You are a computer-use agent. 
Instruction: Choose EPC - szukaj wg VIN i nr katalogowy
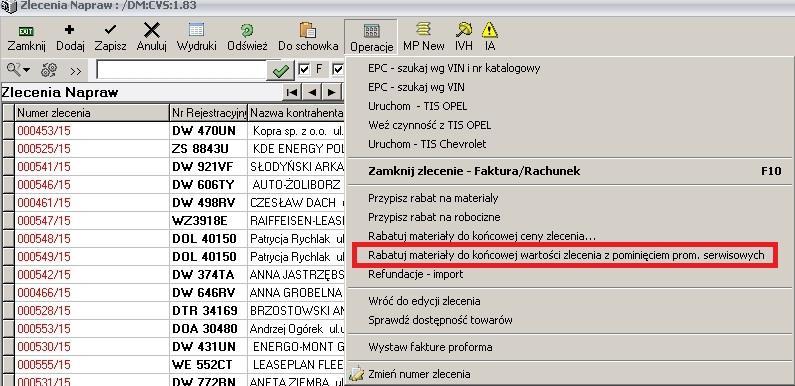tap(454, 68)
